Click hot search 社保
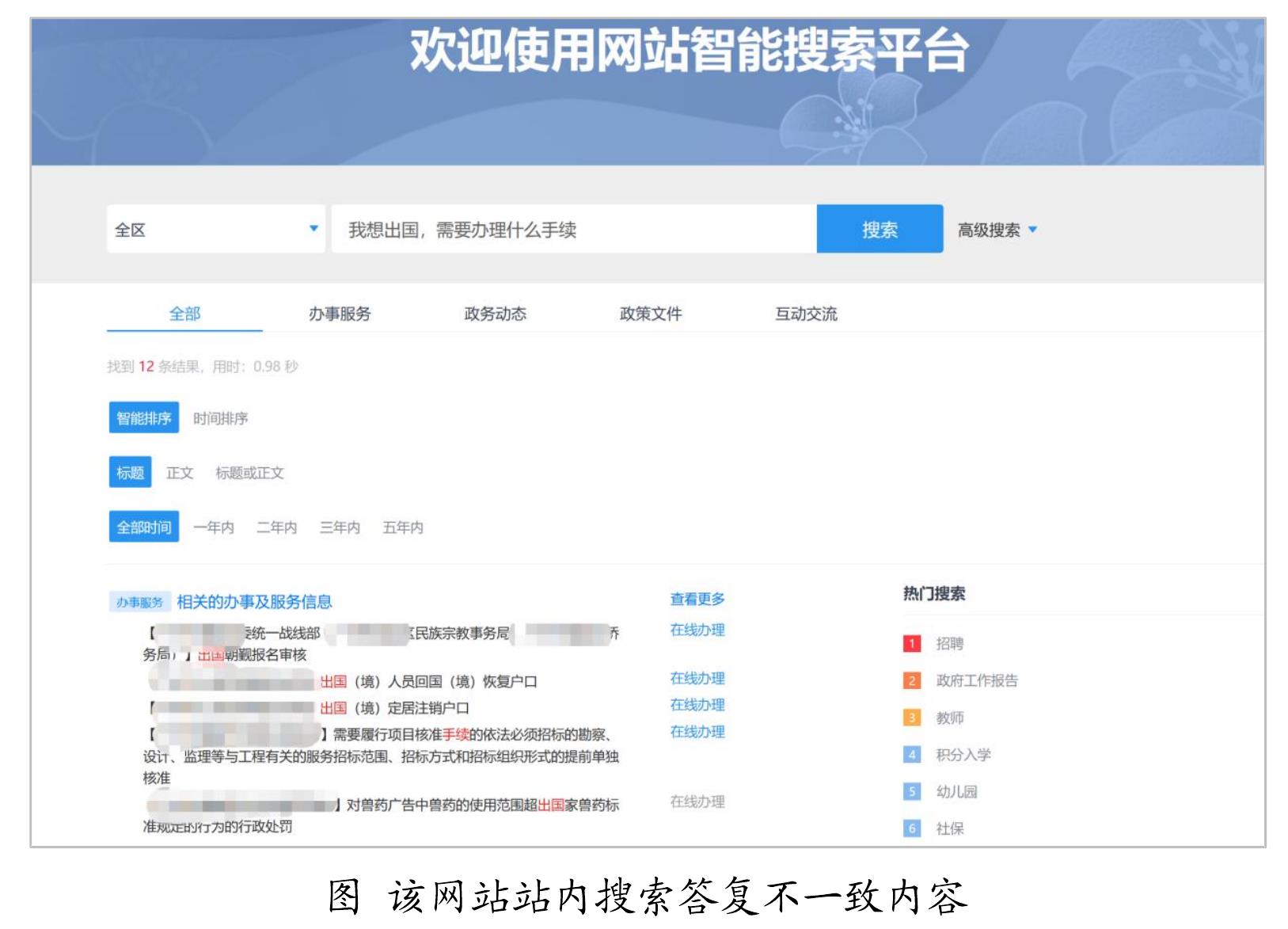This screenshot has width=1288, height=929. (x=949, y=828)
